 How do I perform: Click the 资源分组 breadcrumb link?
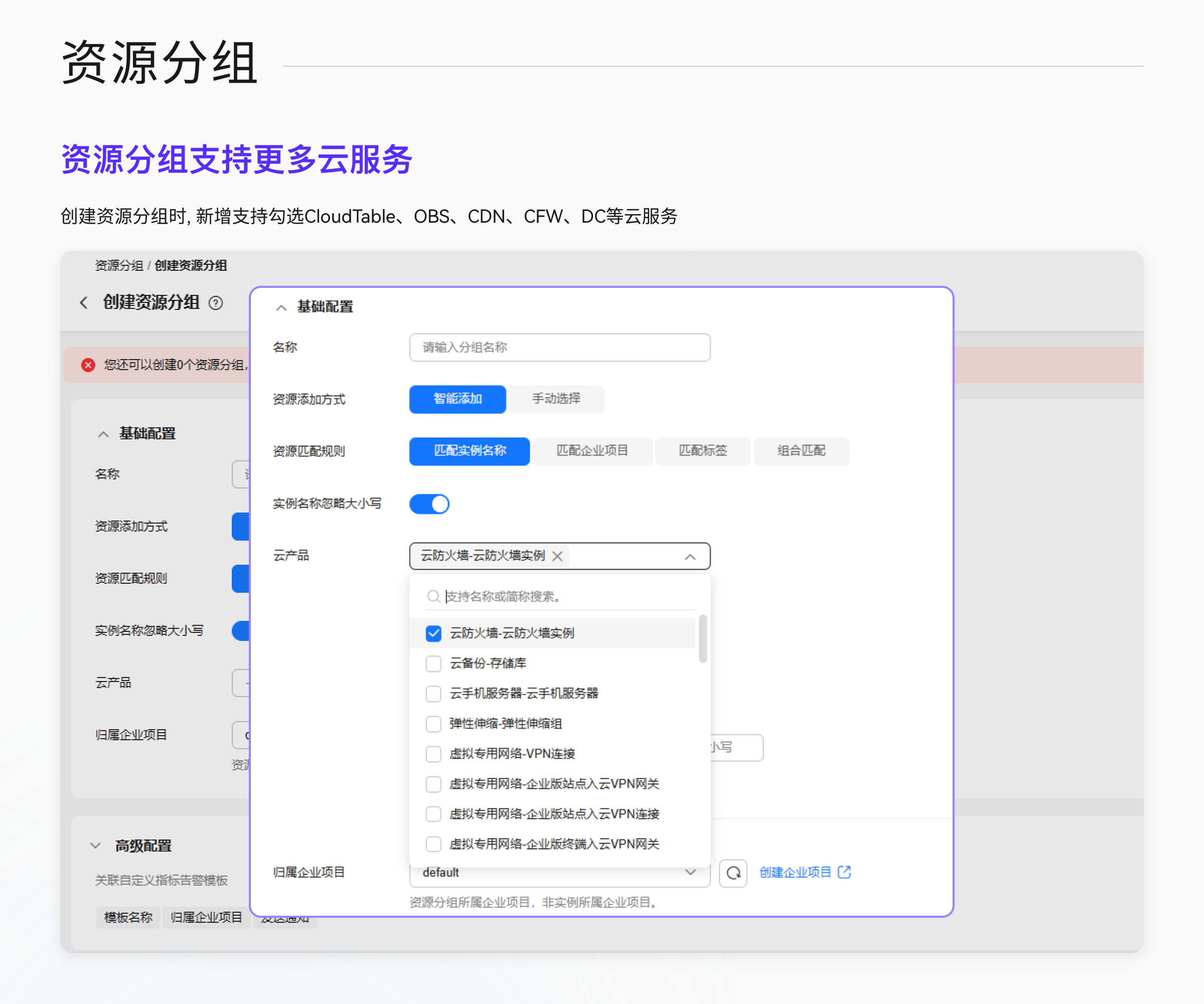119,265
